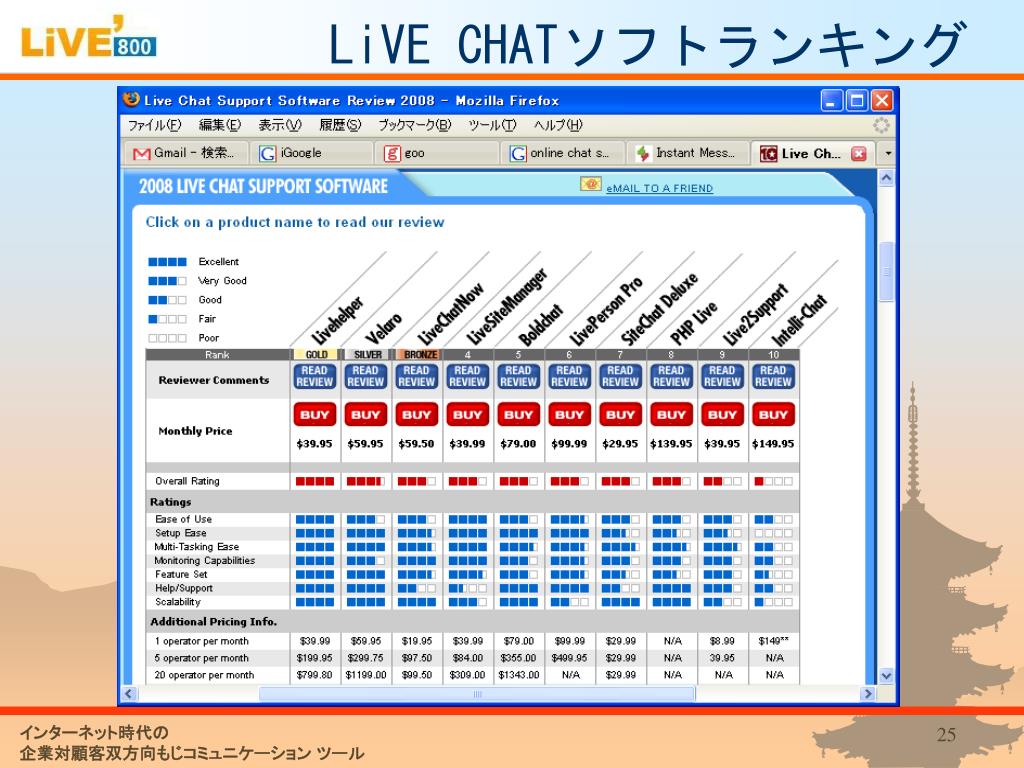1024x768 pixels.
Task: Click the email envelope icon
Action: [x=590, y=185]
